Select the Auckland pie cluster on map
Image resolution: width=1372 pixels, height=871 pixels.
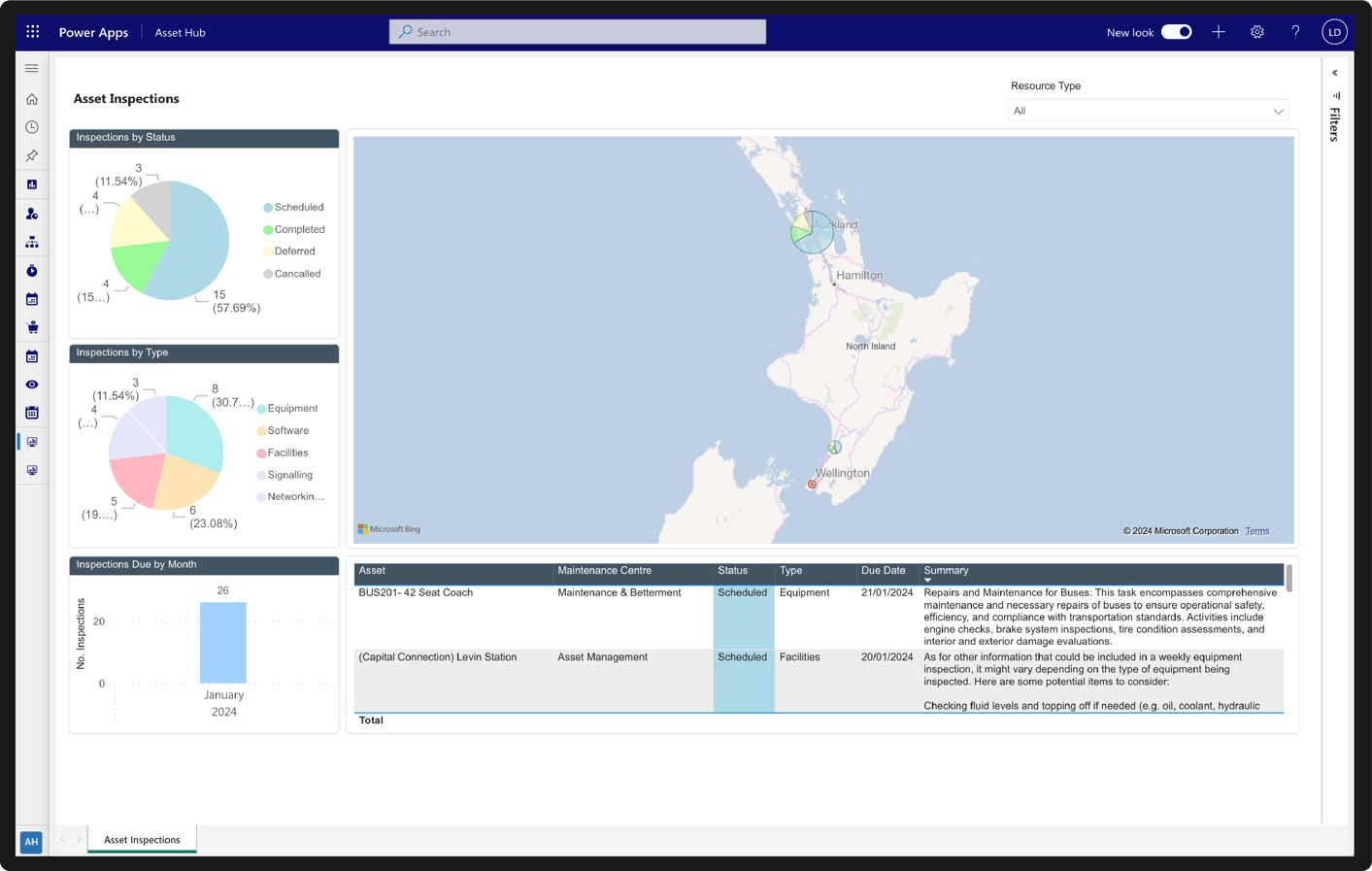(x=812, y=232)
